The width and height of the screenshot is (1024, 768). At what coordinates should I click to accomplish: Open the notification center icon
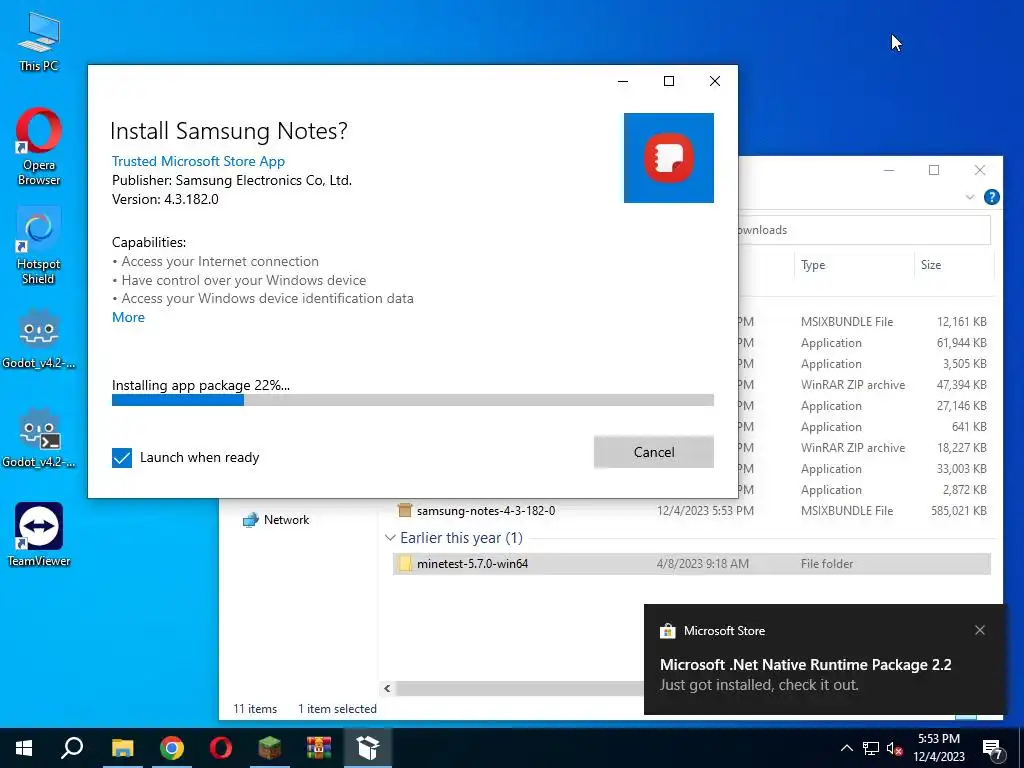coord(993,748)
